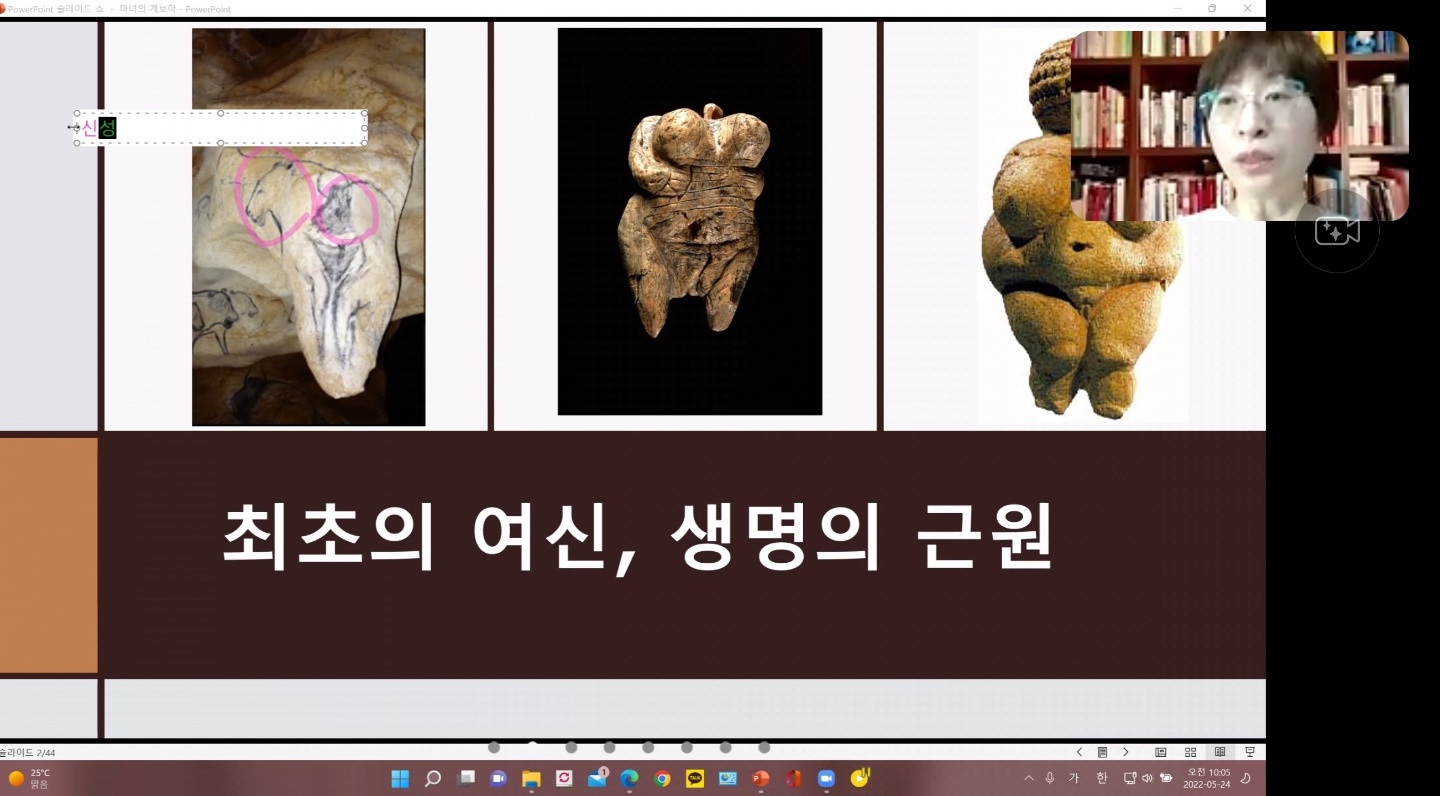
Task: Toggle the focus assist moon icon
Action: (x=1246, y=778)
